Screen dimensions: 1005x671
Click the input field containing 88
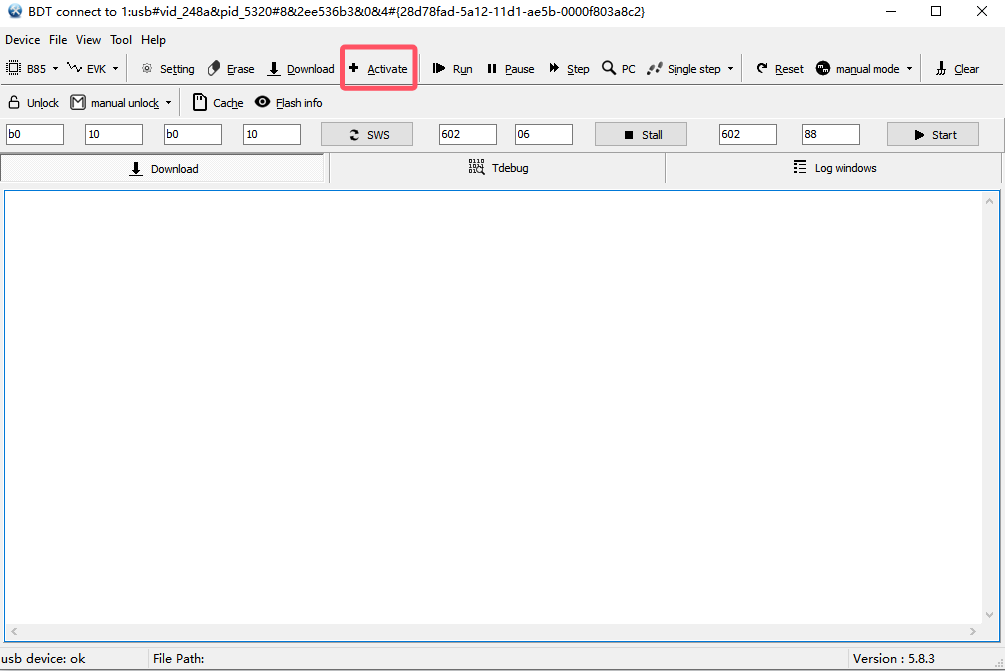(831, 135)
